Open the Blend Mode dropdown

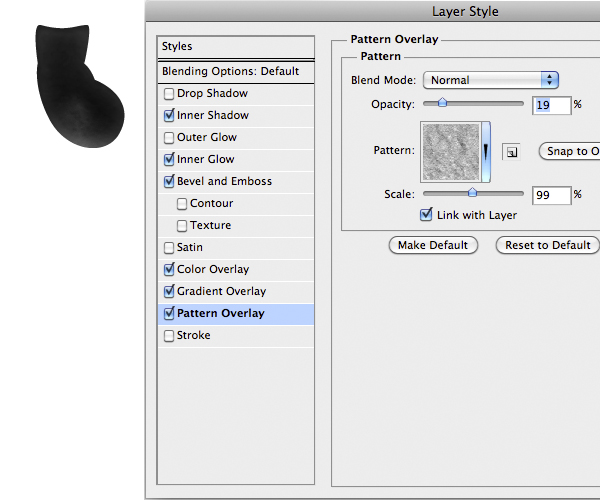(491, 80)
